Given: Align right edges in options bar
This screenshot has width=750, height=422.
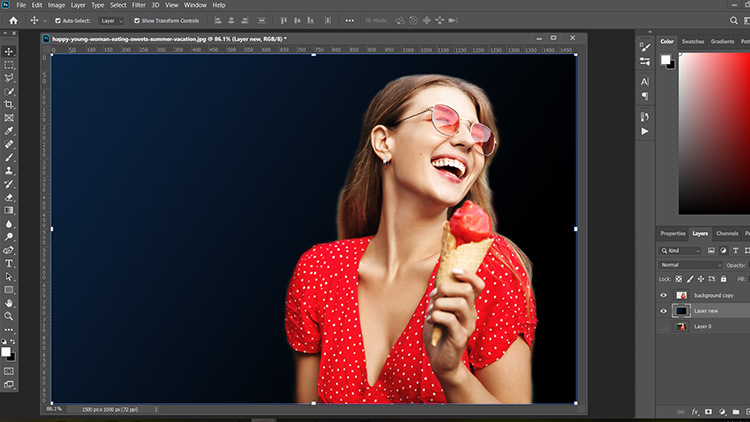Looking at the screenshot, I should (x=244, y=21).
